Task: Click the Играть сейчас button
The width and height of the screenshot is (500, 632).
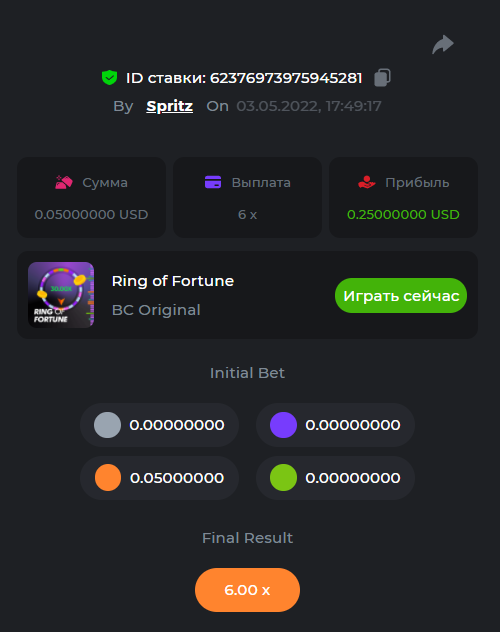Action: pyautogui.click(x=401, y=295)
